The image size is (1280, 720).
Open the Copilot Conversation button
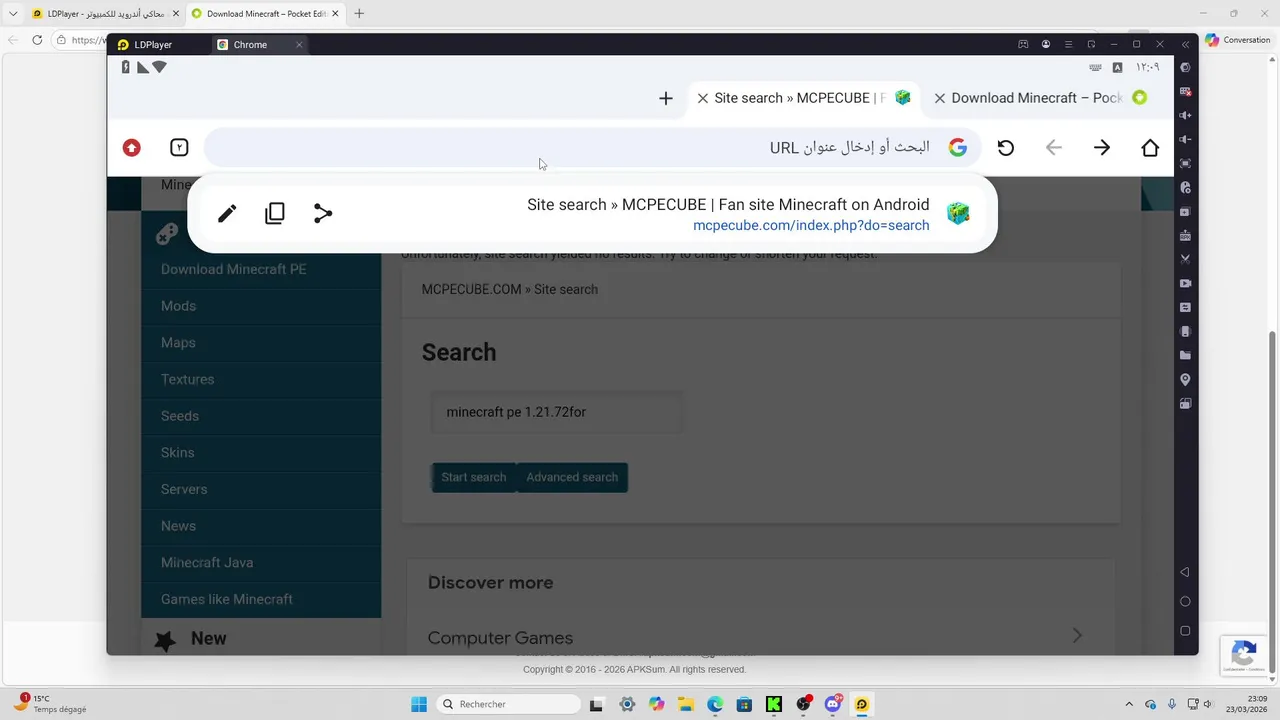click(1238, 40)
